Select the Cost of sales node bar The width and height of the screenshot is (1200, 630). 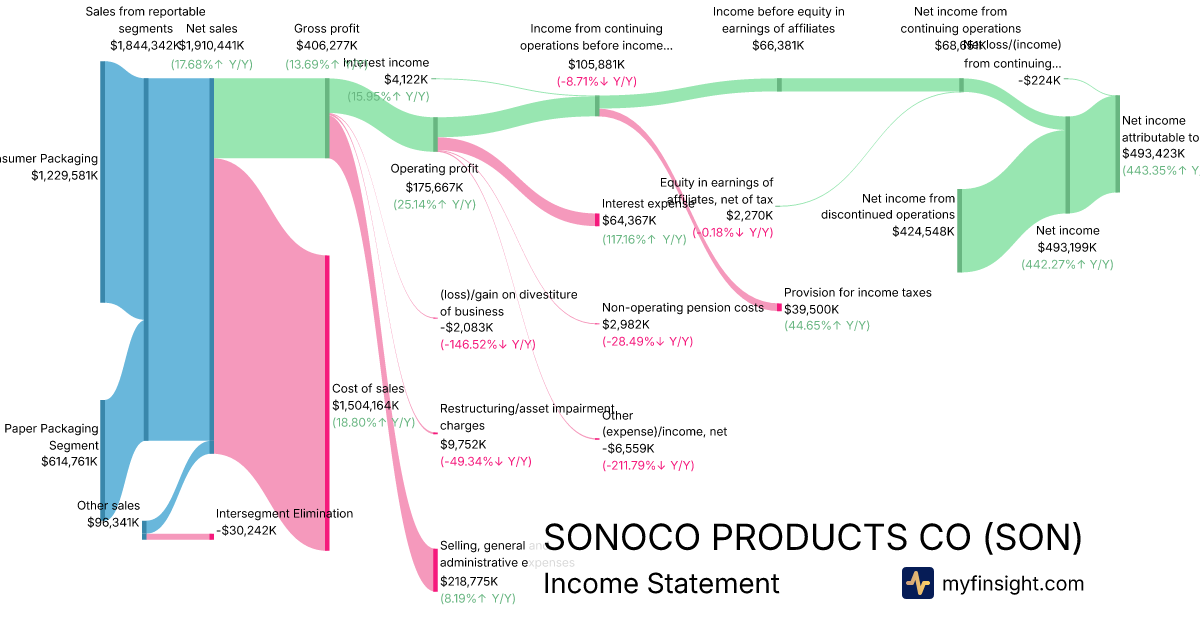[x=327, y=402]
